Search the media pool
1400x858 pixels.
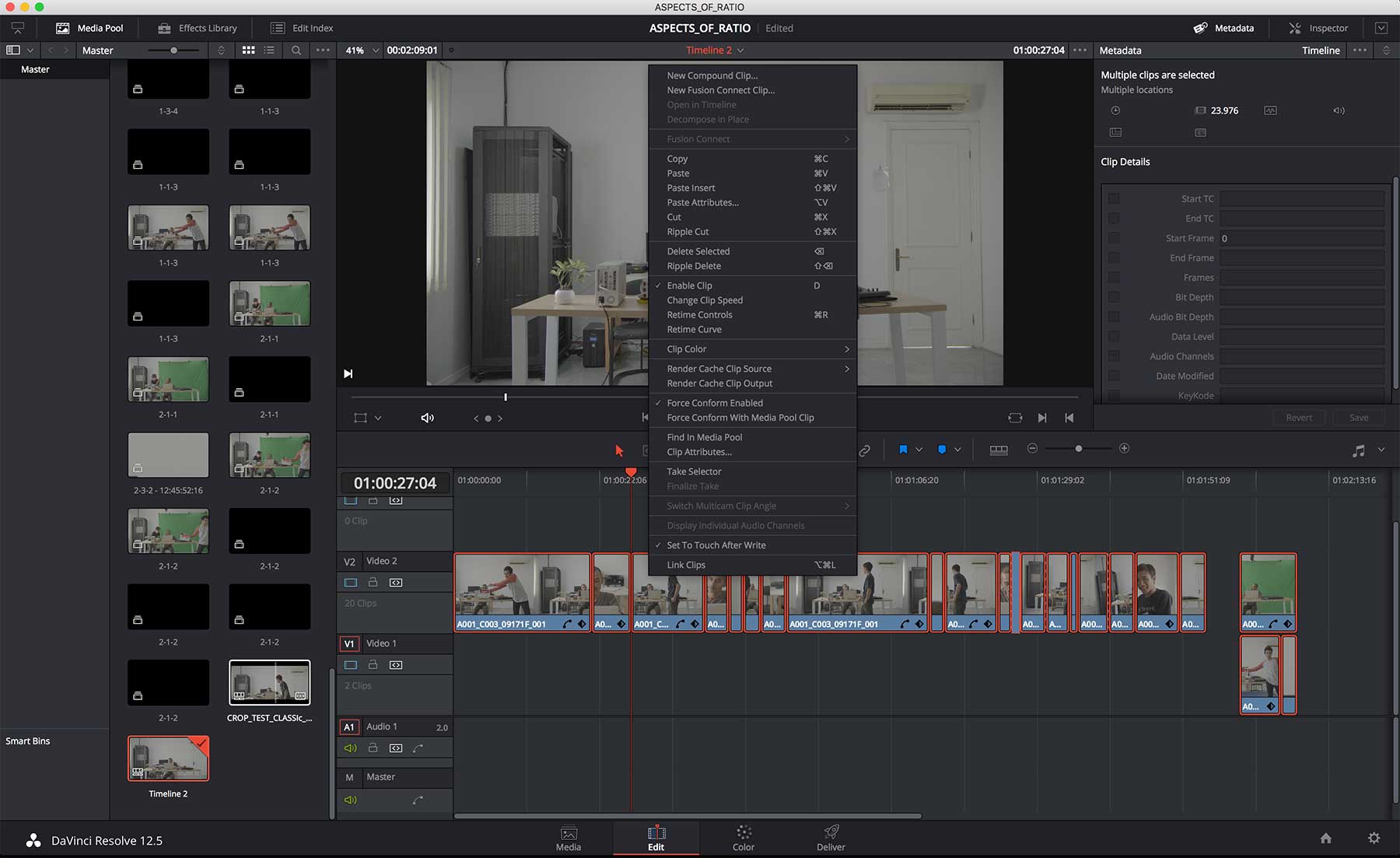(296, 50)
